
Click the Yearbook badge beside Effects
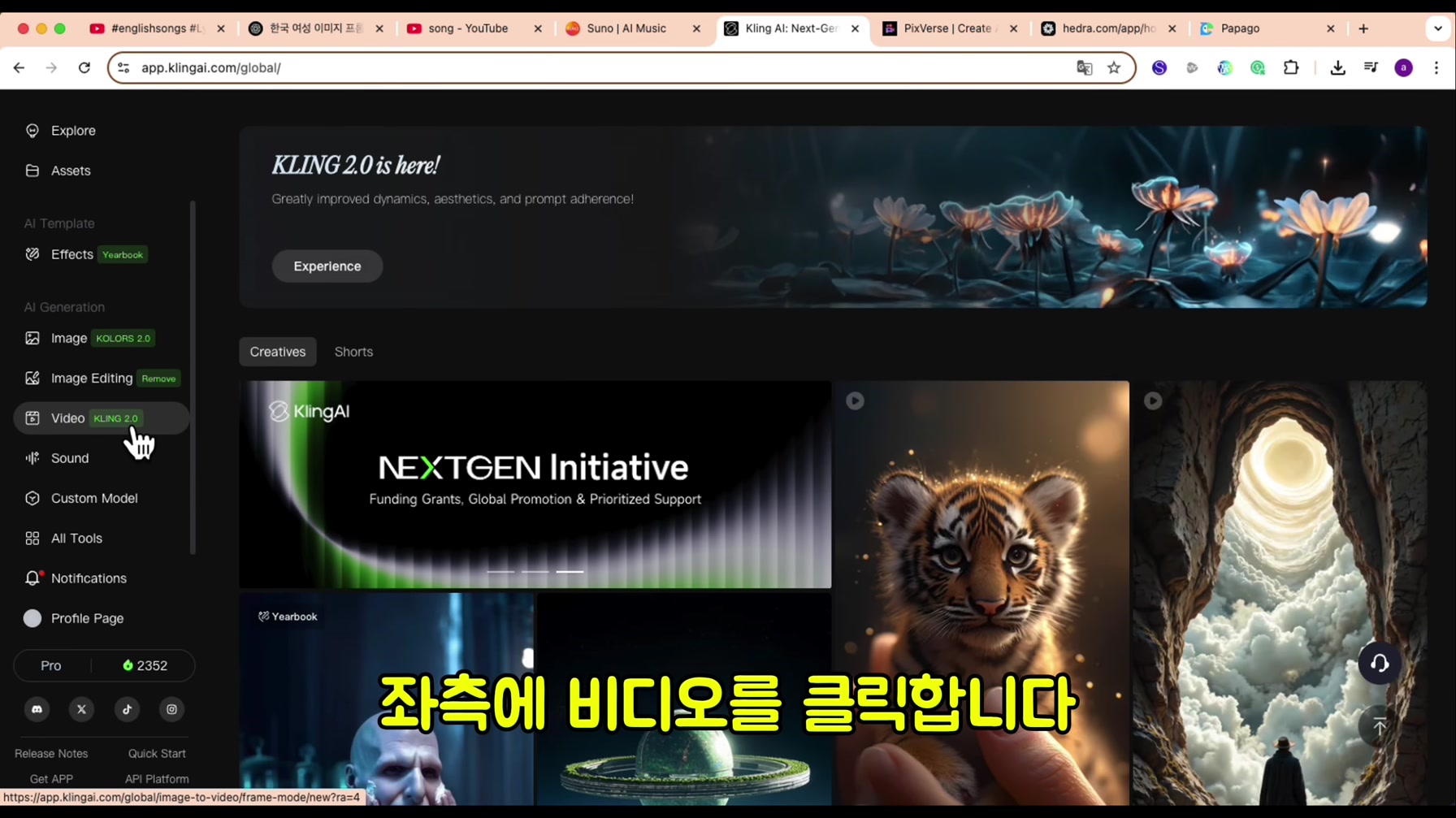(x=123, y=255)
